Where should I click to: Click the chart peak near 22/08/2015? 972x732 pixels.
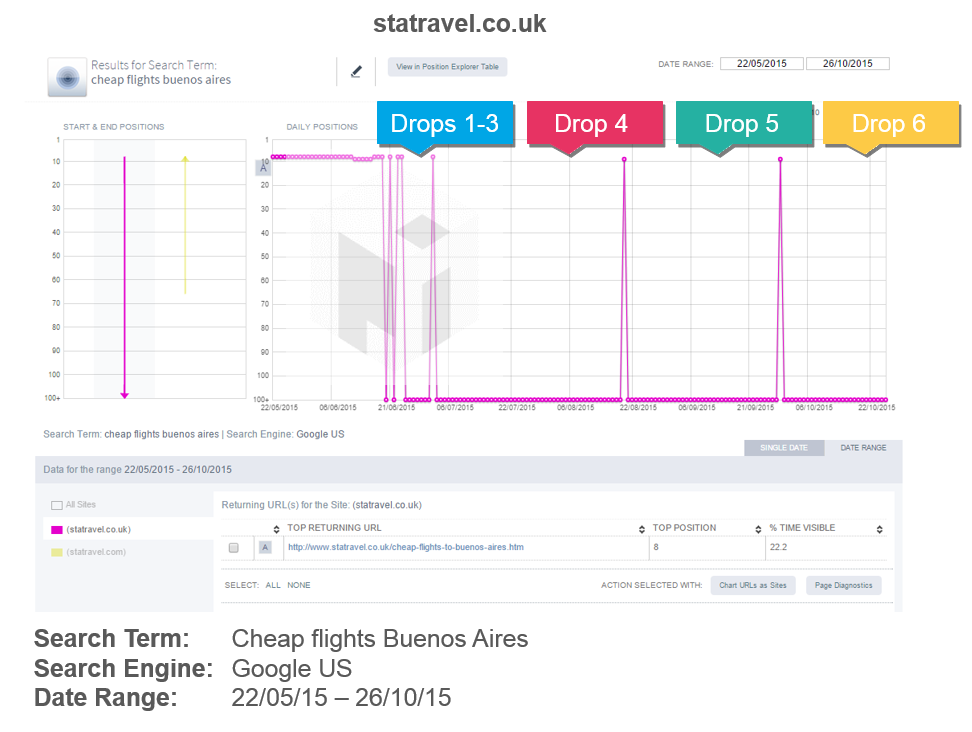point(624,160)
